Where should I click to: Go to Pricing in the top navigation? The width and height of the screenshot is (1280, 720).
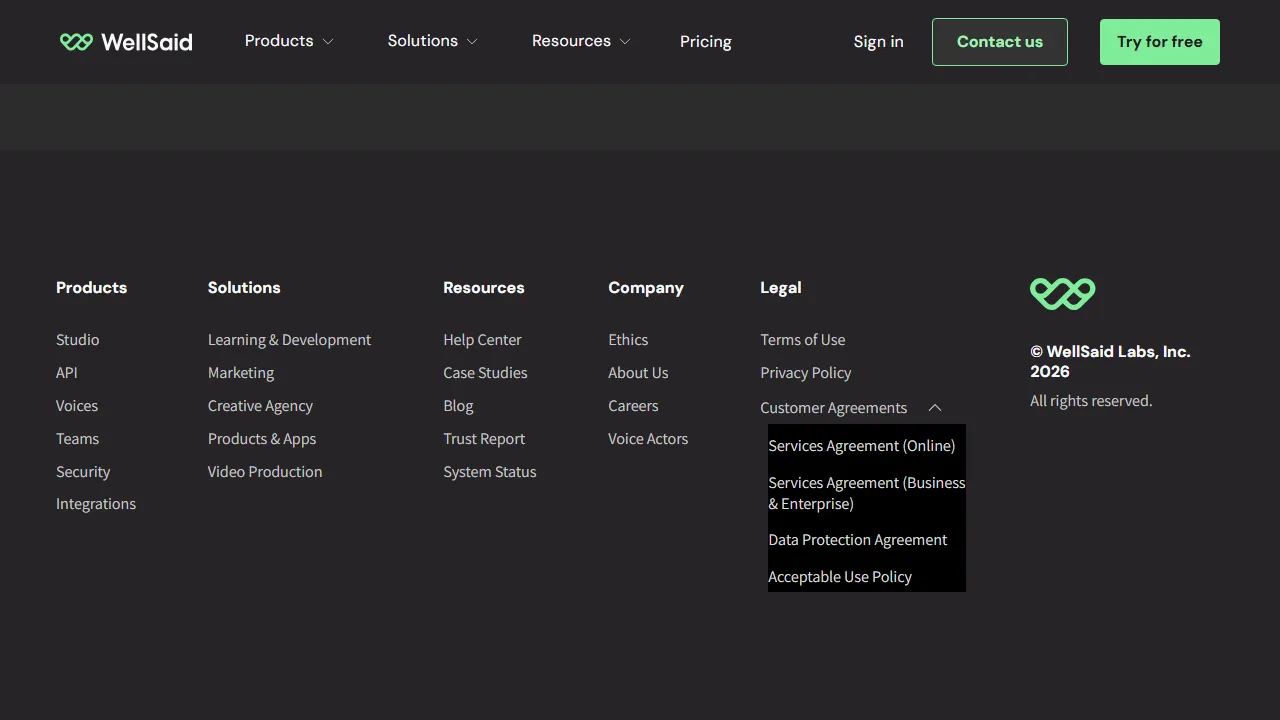point(706,42)
